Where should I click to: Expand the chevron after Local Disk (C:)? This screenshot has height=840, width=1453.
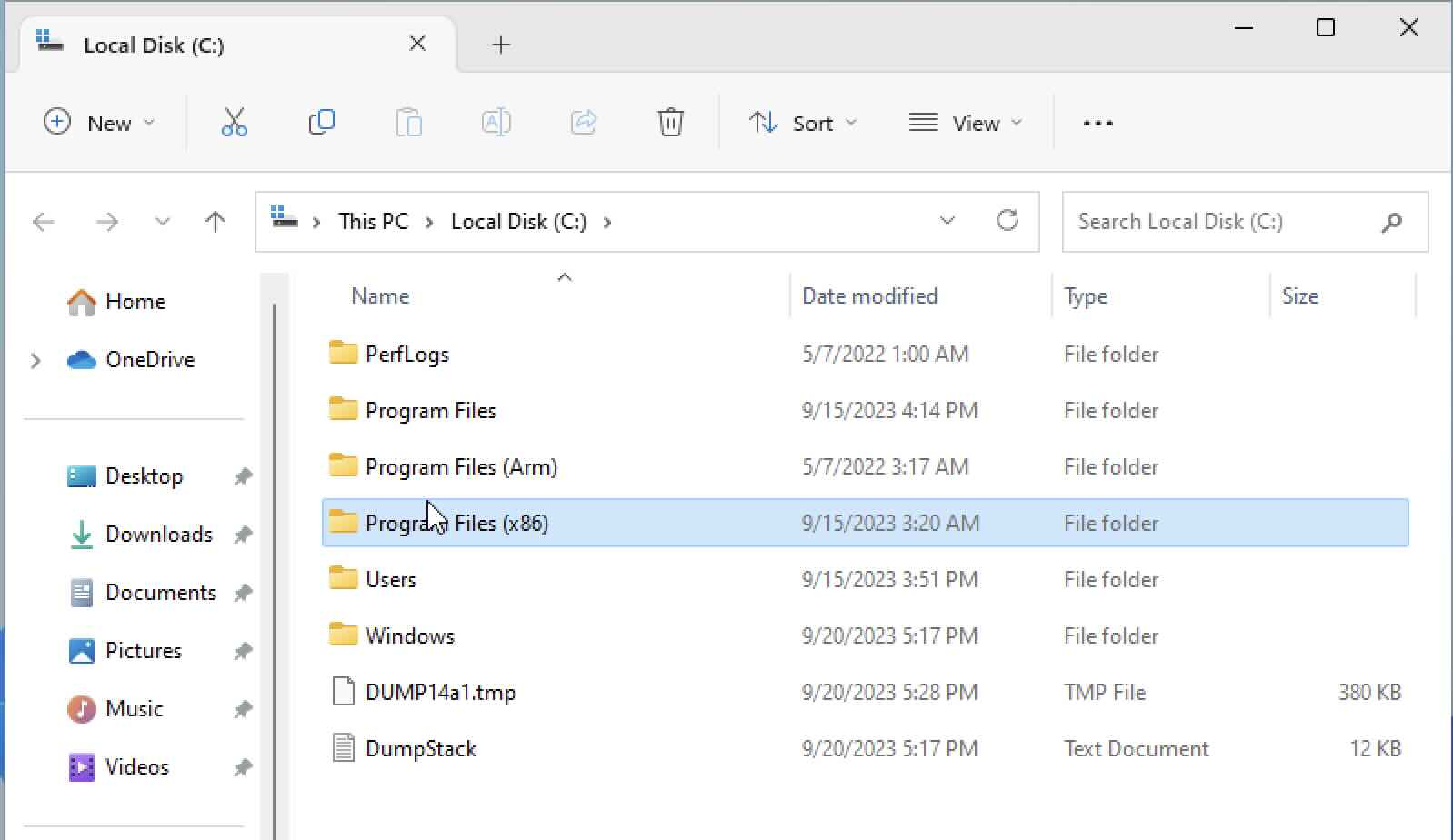coord(607,222)
